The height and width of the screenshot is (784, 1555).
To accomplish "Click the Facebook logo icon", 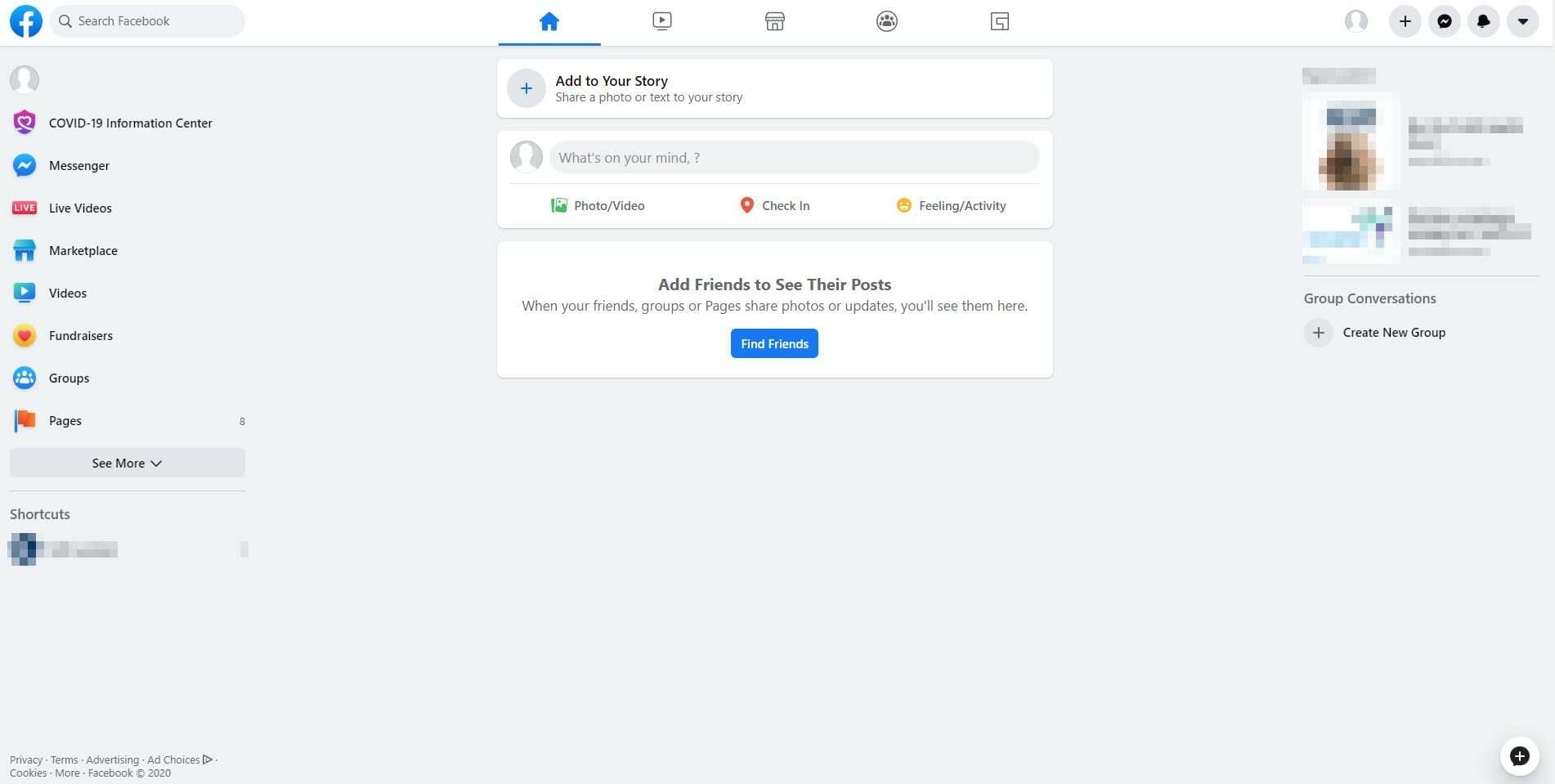I will tap(25, 21).
